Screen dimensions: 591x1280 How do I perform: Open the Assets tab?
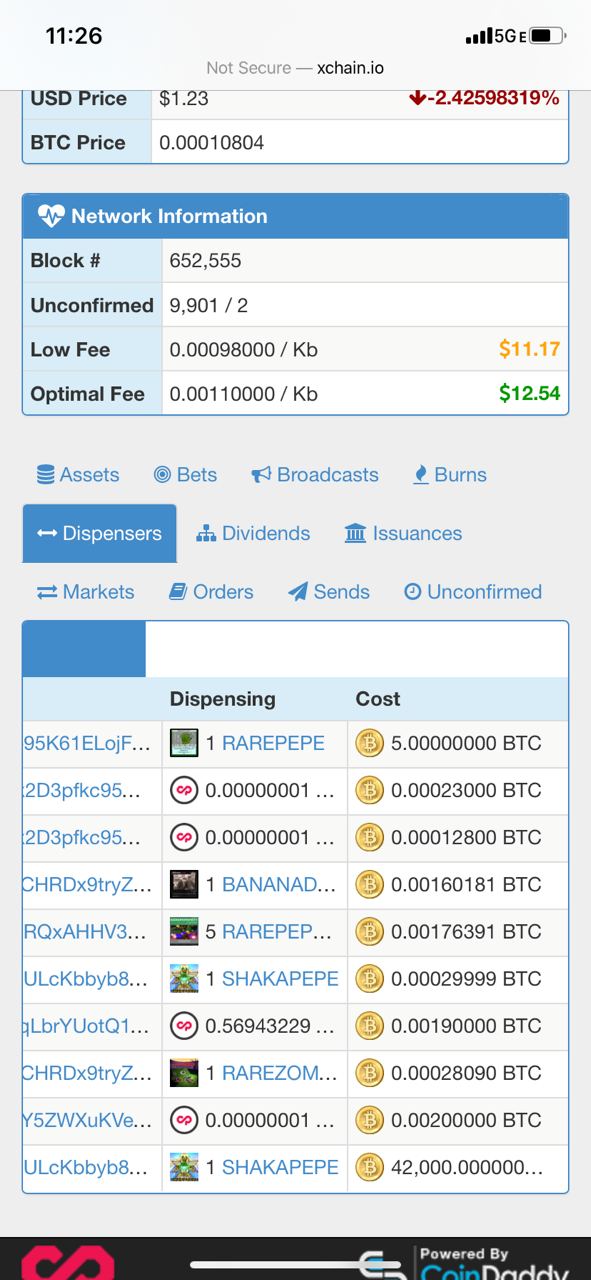78,475
